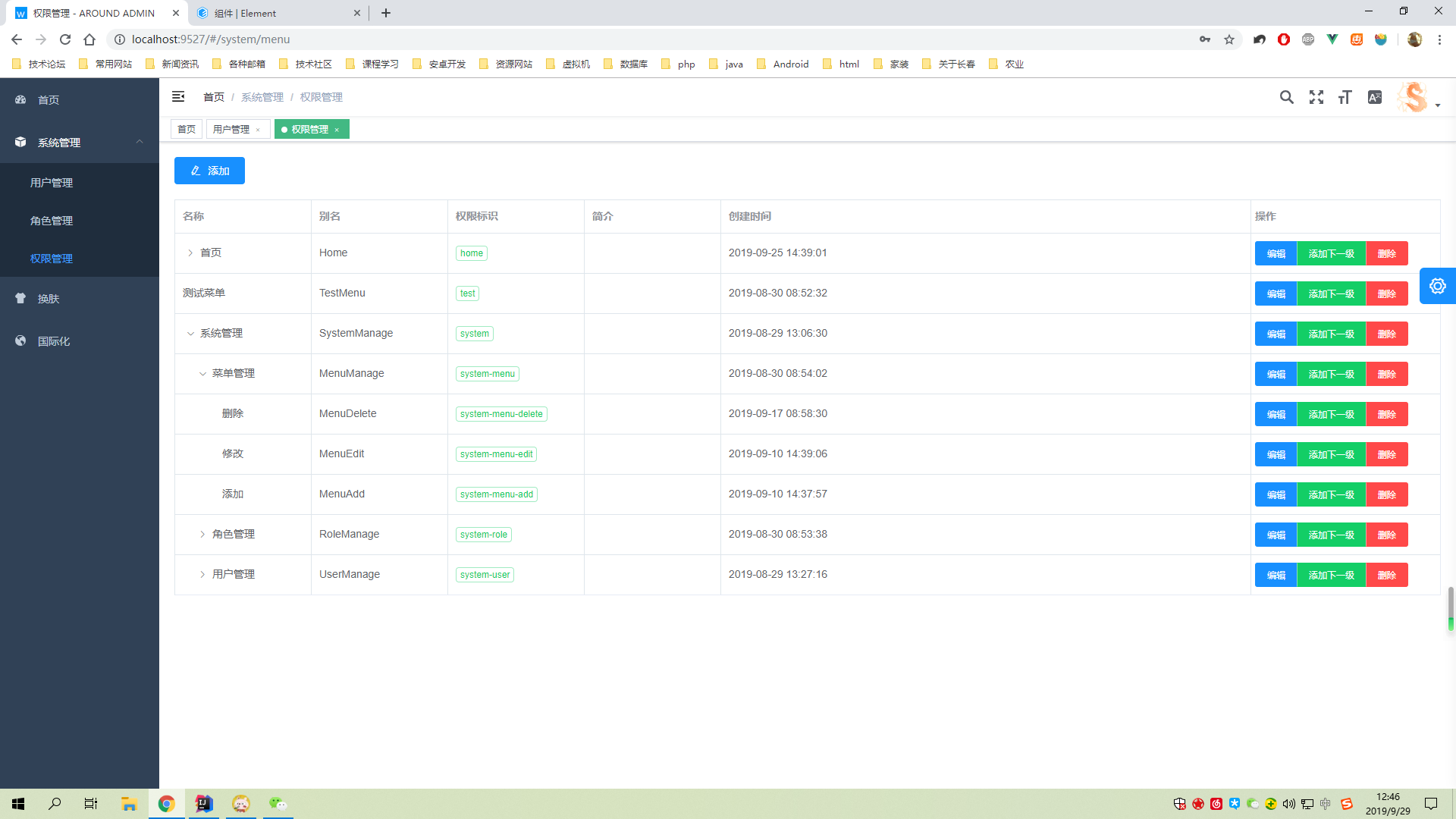Open WeChat from the taskbar

tap(278, 803)
